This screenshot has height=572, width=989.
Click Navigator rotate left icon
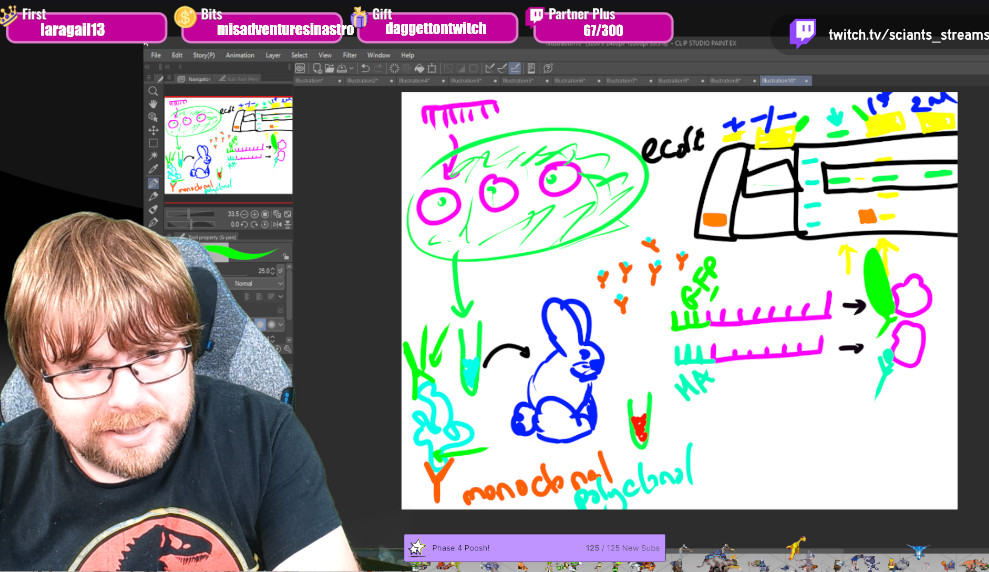(245, 225)
